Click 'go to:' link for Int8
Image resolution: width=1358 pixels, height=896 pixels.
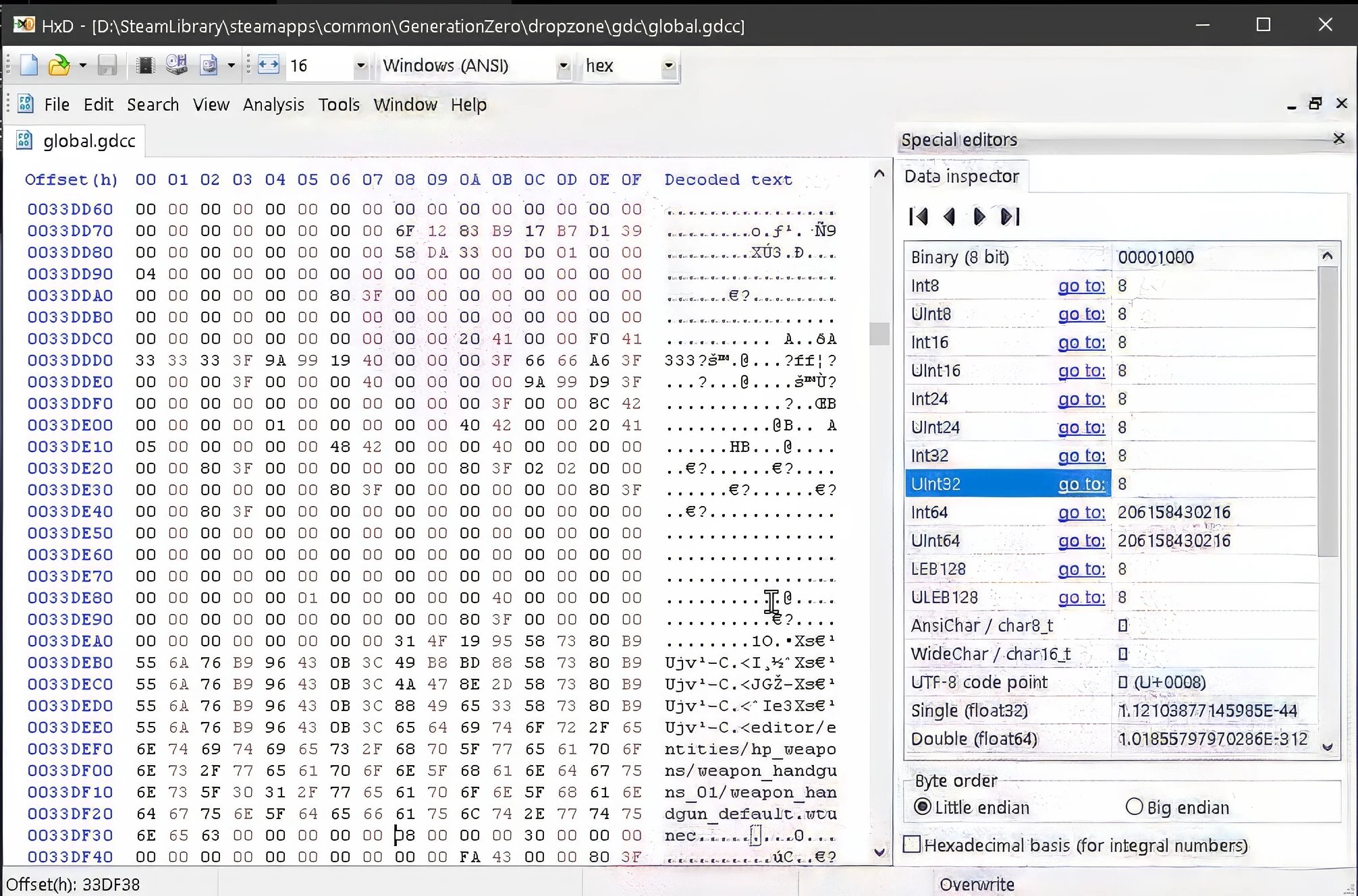1081,286
